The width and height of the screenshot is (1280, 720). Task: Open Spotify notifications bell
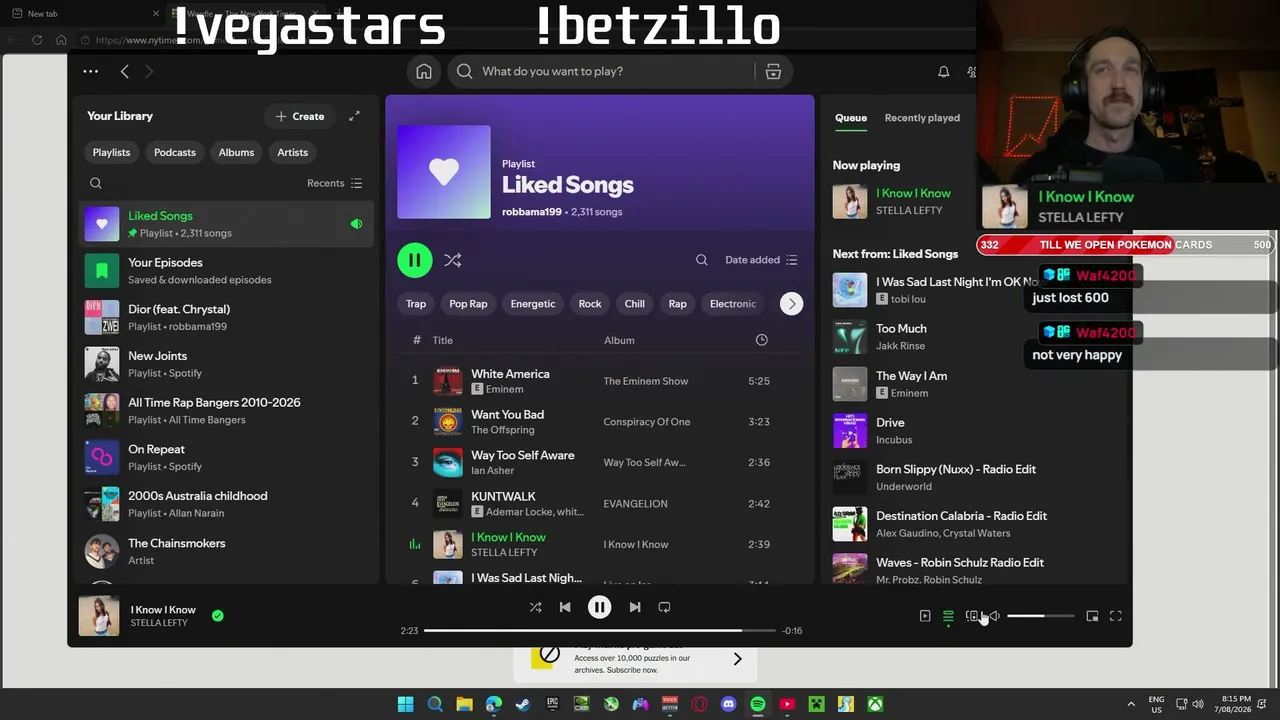[x=943, y=71]
